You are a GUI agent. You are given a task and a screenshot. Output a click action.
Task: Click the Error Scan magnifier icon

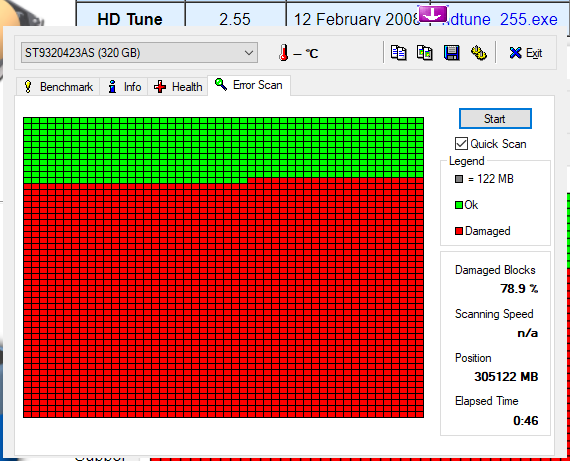221,85
